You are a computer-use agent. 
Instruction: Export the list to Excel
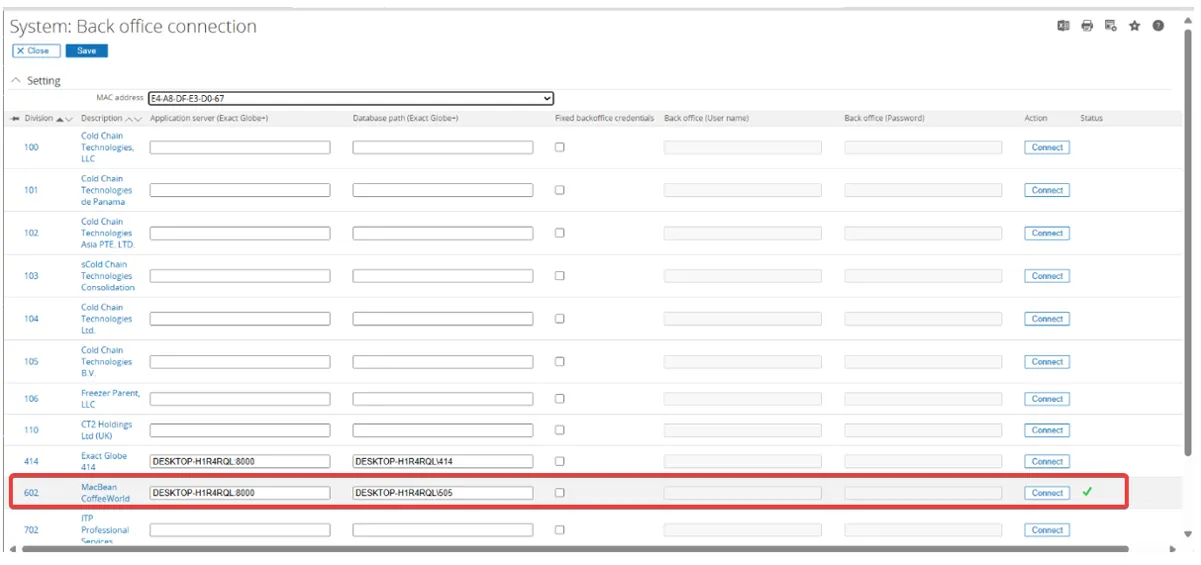1064,26
